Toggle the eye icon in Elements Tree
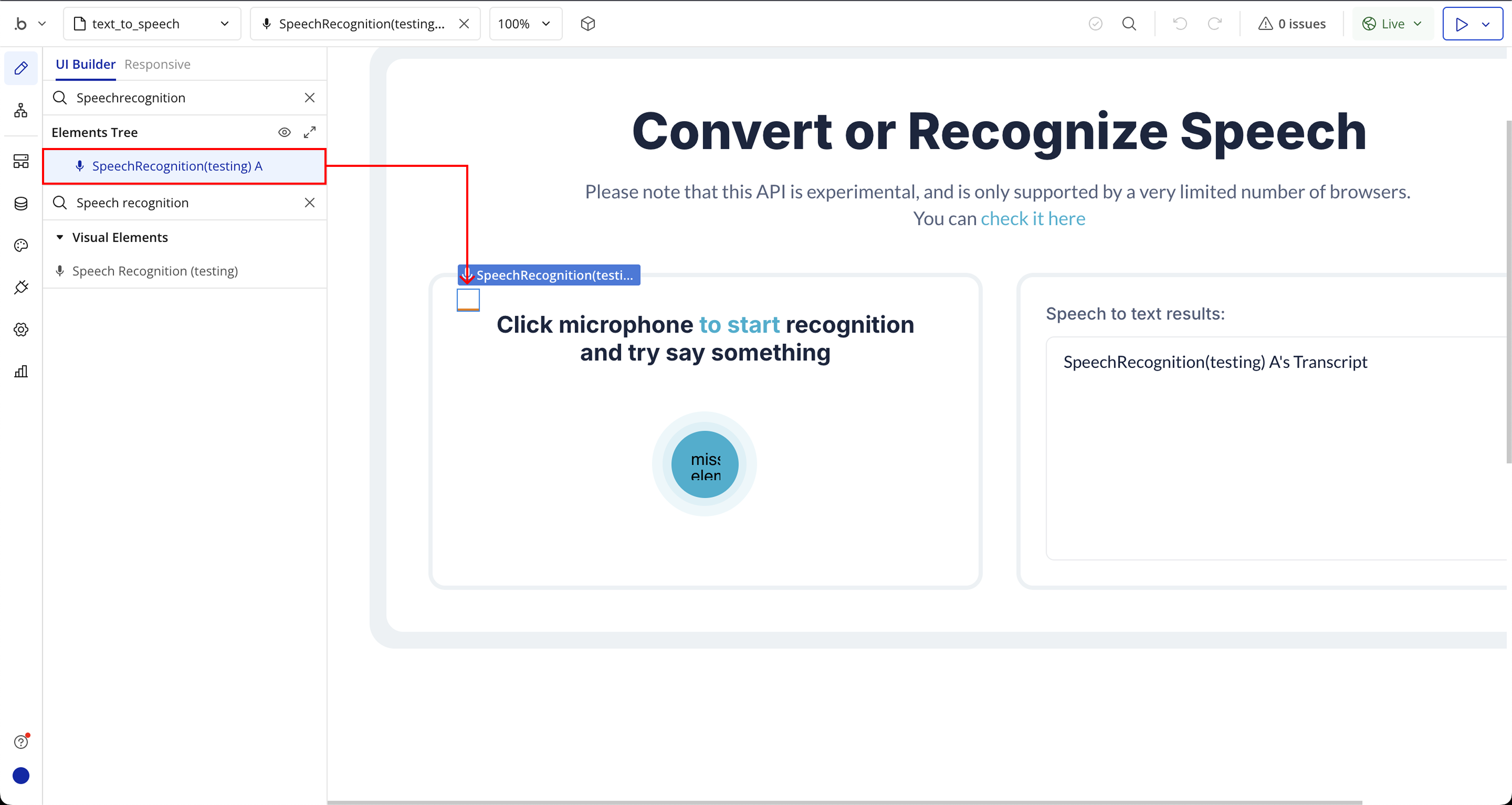 284,132
